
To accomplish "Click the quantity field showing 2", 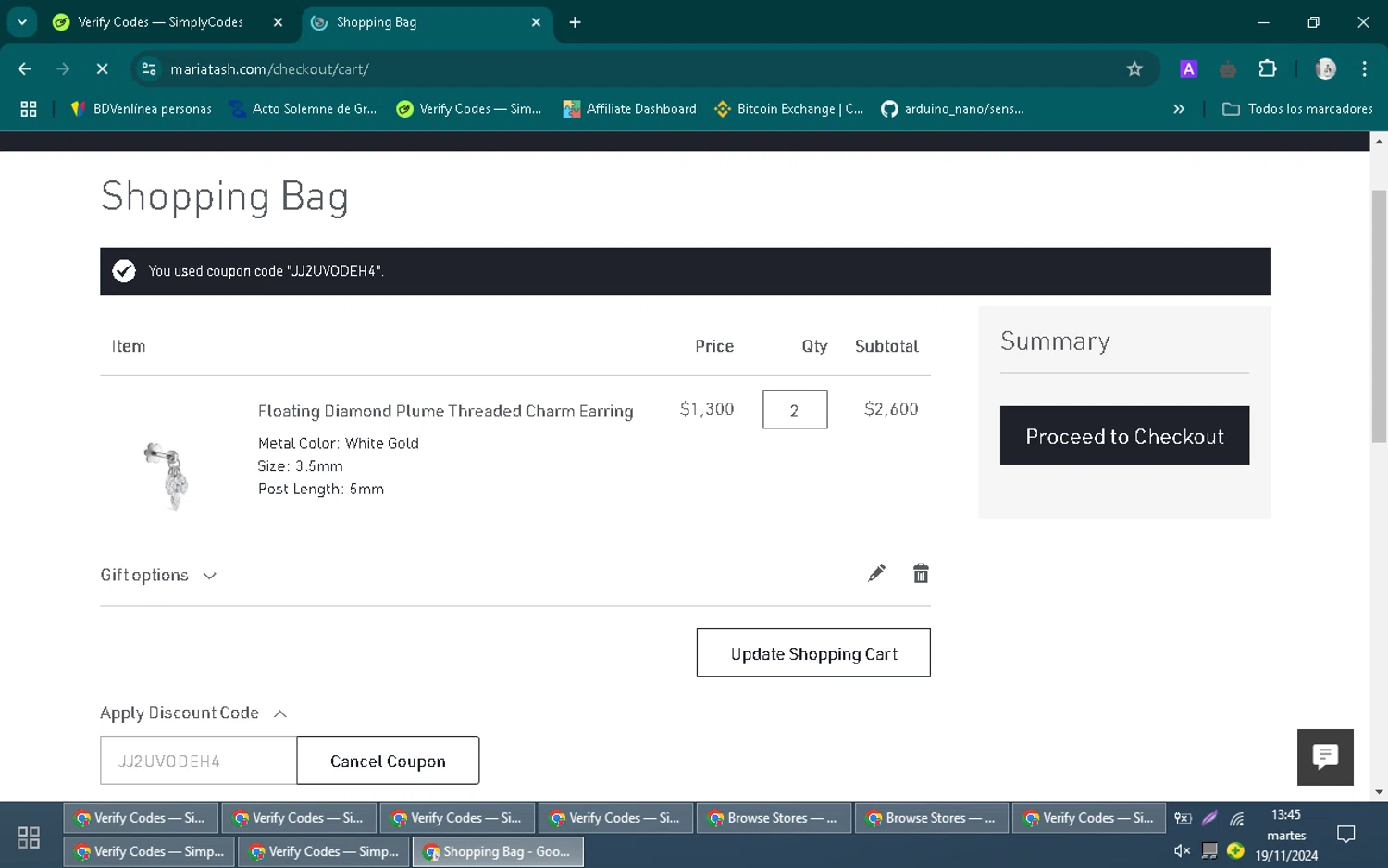I will [x=795, y=410].
